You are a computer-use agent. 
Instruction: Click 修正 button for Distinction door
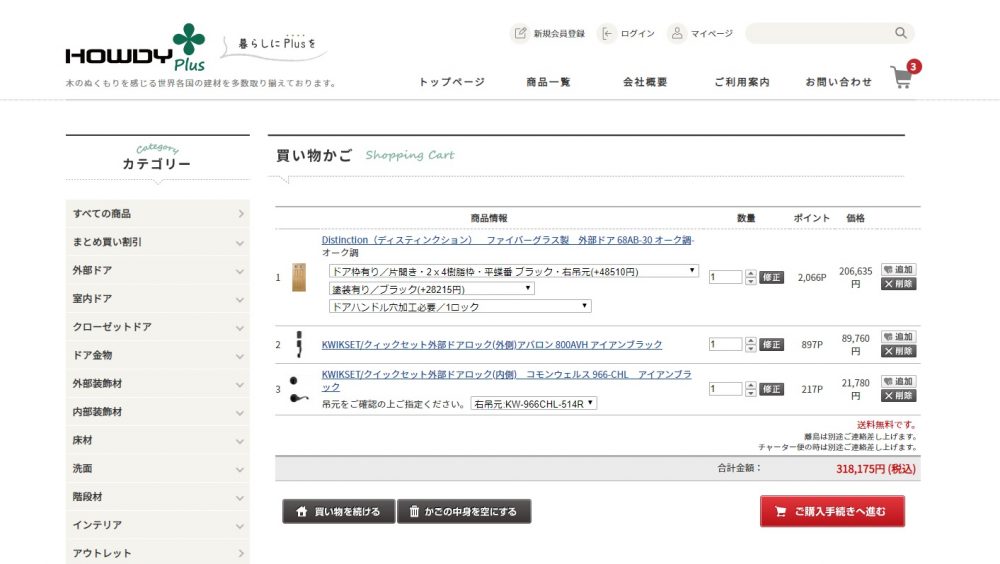(771, 277)
